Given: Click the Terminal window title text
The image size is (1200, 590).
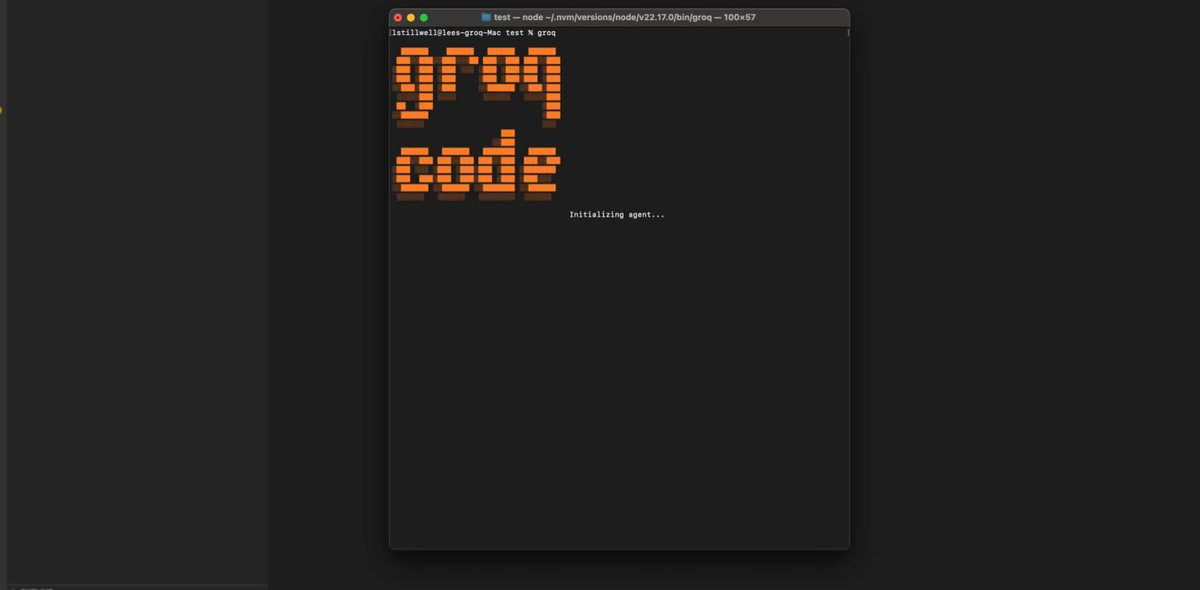Looking at the screenshot, I should pos(625,17).
